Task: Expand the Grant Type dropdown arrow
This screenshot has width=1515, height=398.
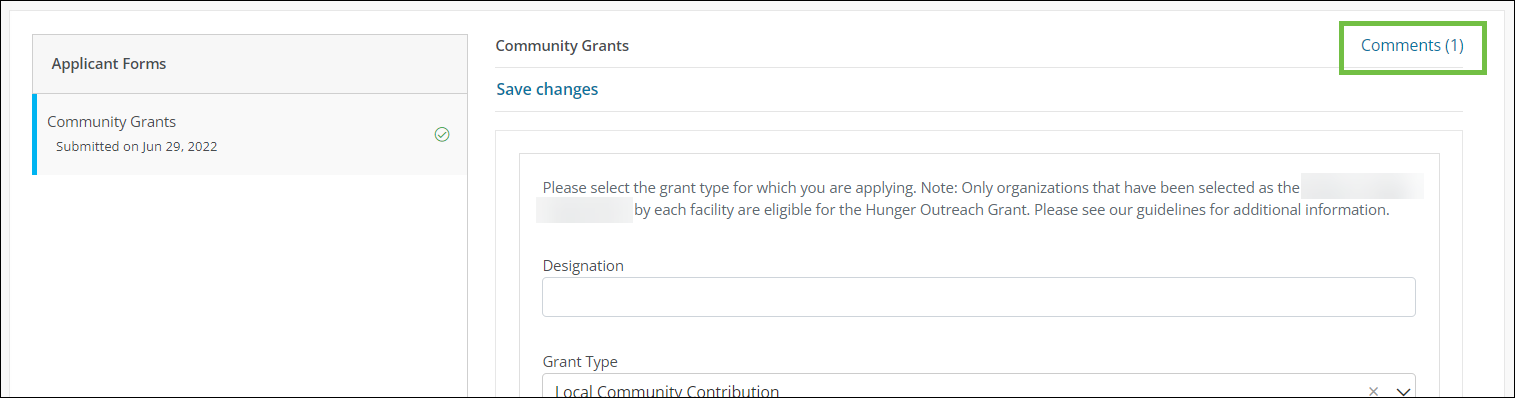Action: [x=1402, y=391]
